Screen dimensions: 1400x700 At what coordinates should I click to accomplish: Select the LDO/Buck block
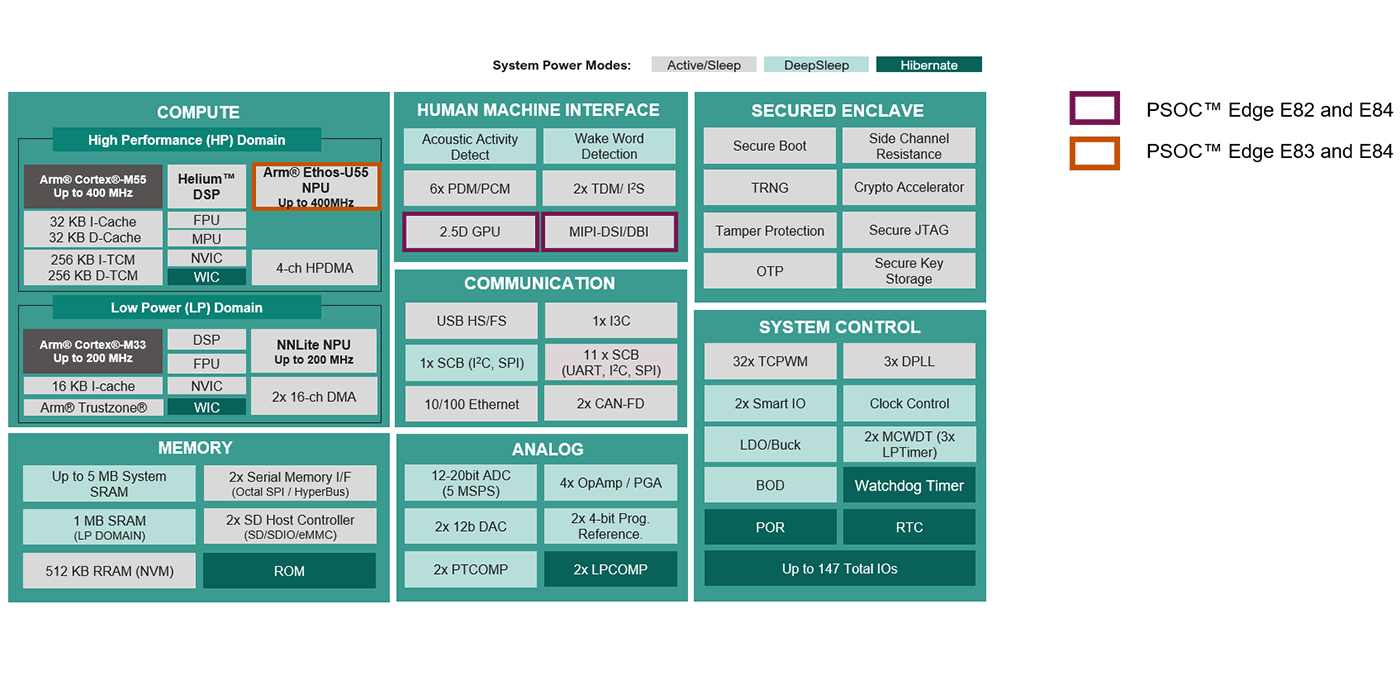pos(770,444)
